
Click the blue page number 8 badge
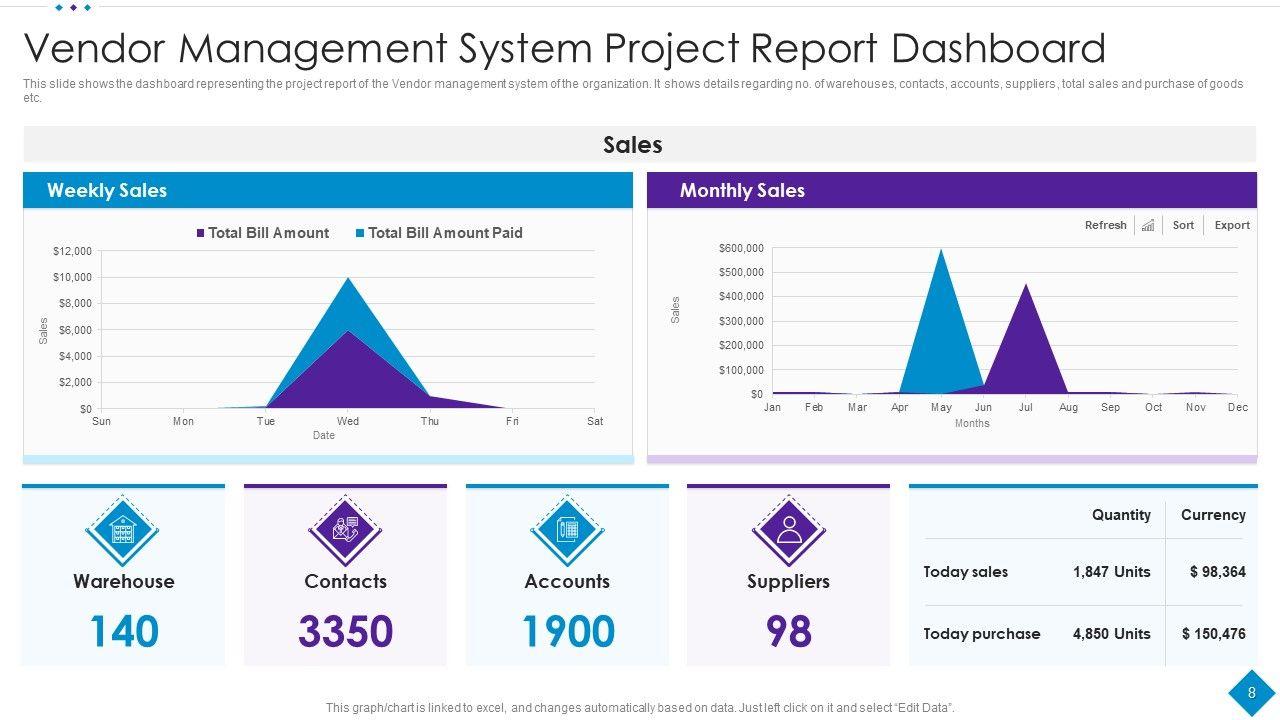click(1251, 693)
